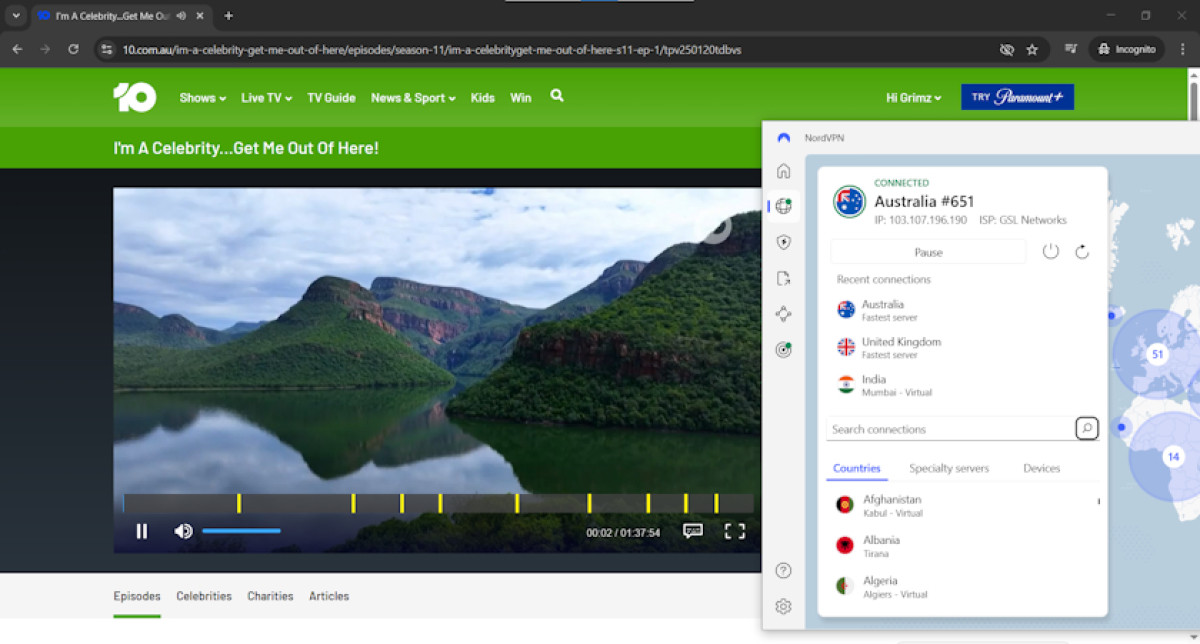Image resolution: width=1200 pixels, height=644 pixels.
Task: Click the browser address bar URL
Action: click(x=432, y=49)
